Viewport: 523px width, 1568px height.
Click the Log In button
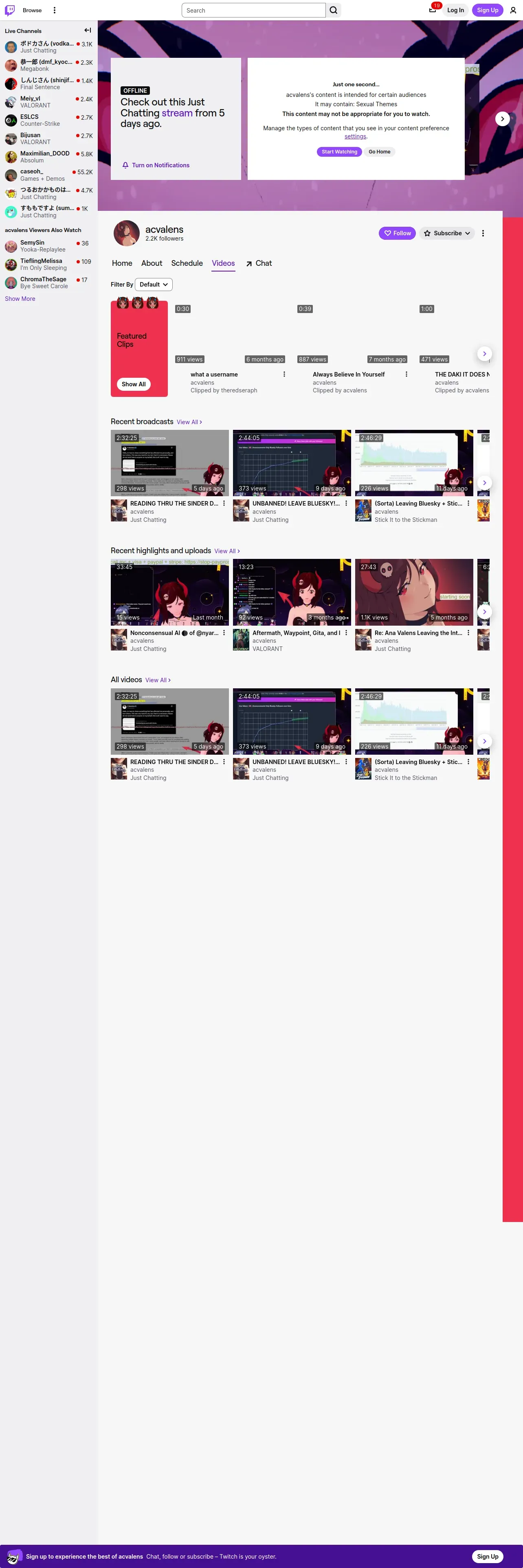pyautogui.click(x=455, y=10)
